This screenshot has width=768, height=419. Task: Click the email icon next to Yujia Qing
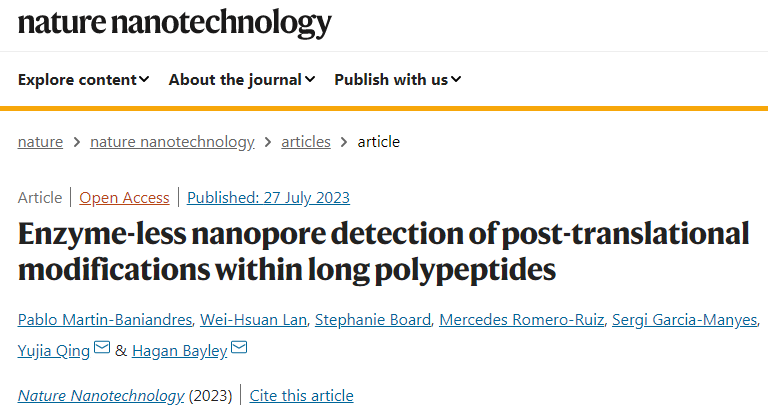[x=102, y=349]
